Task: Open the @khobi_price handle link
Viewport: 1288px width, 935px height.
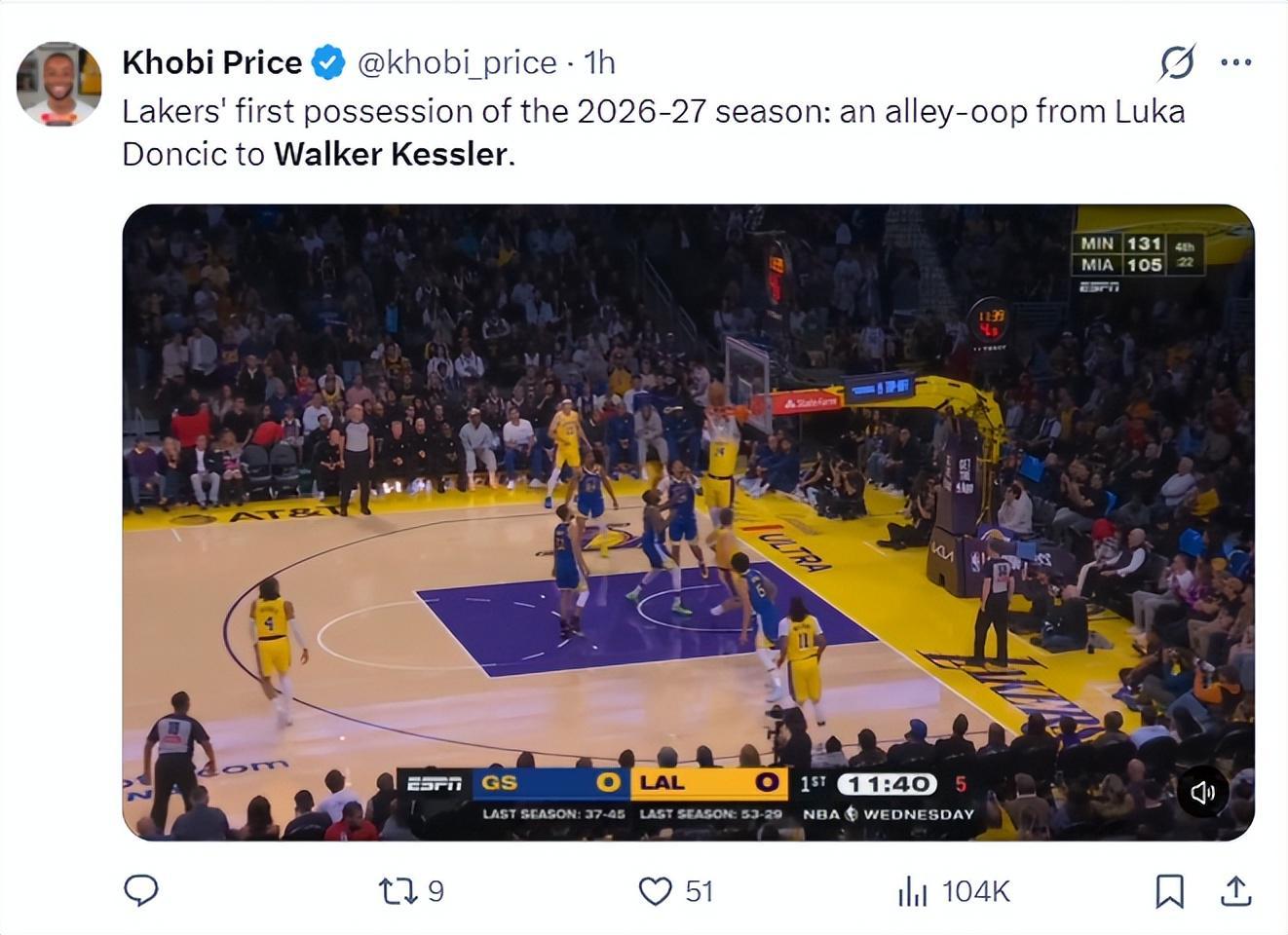Action: point(457,62)
